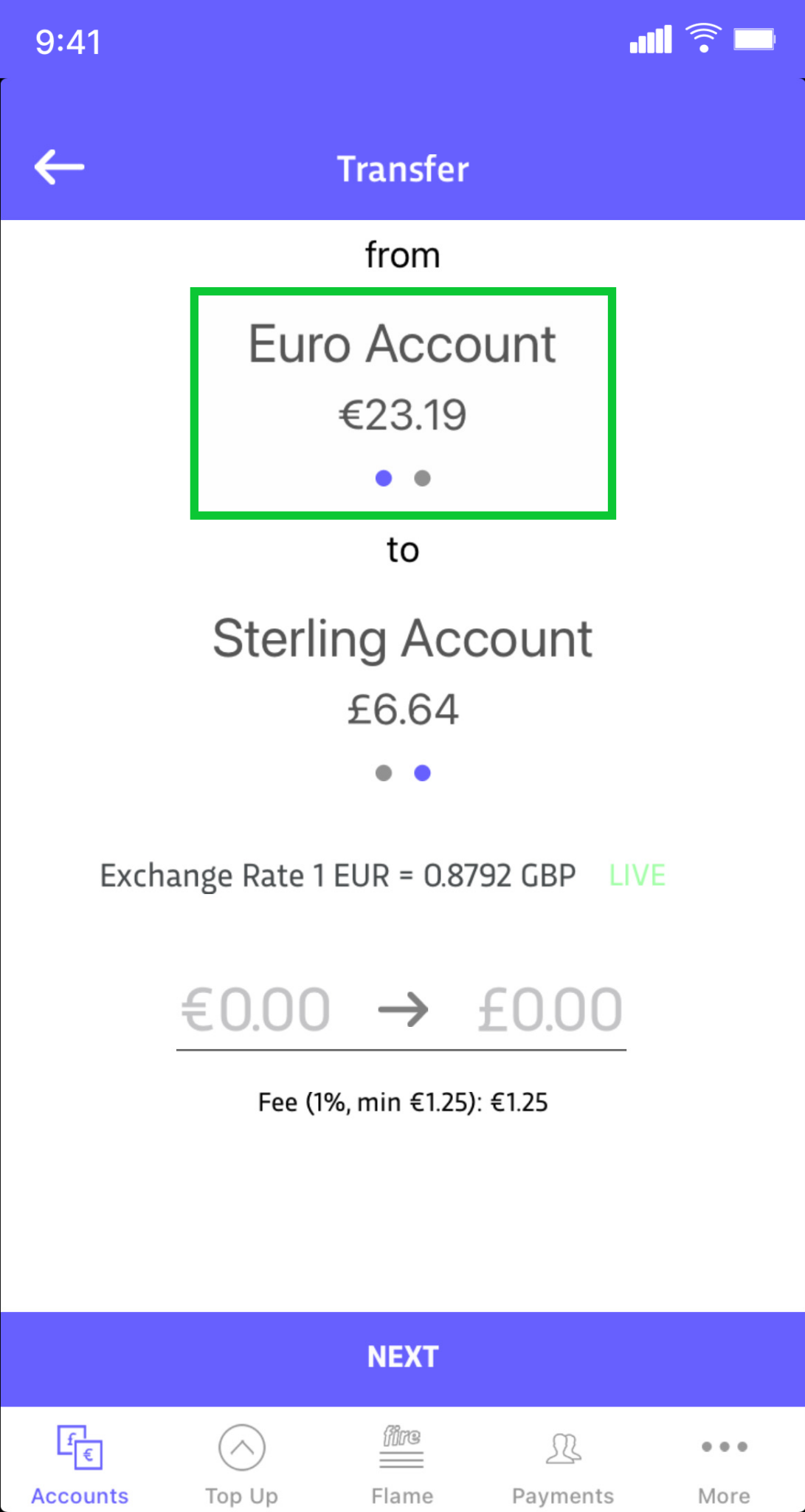Tap the cellular signal bars icon
805x1512 pixels.
pyautogui.click(x=650, y=40)
